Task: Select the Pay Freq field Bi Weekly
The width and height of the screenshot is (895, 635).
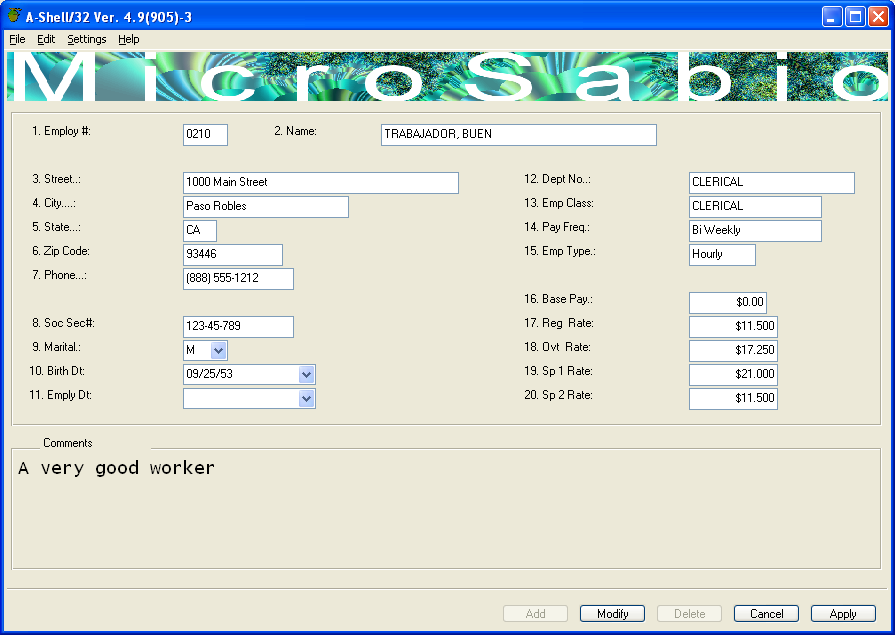Action: (x=755, y=231)
